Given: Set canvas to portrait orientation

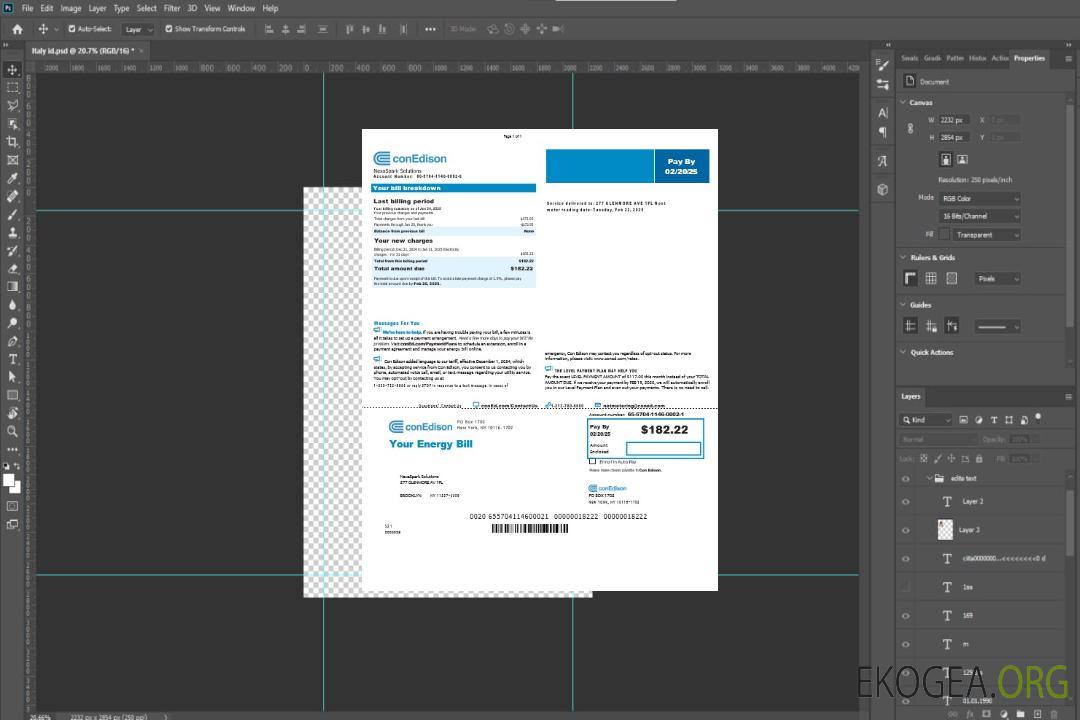Looking at the screenshot, I should pyautogui.click(x=946, y=160).
